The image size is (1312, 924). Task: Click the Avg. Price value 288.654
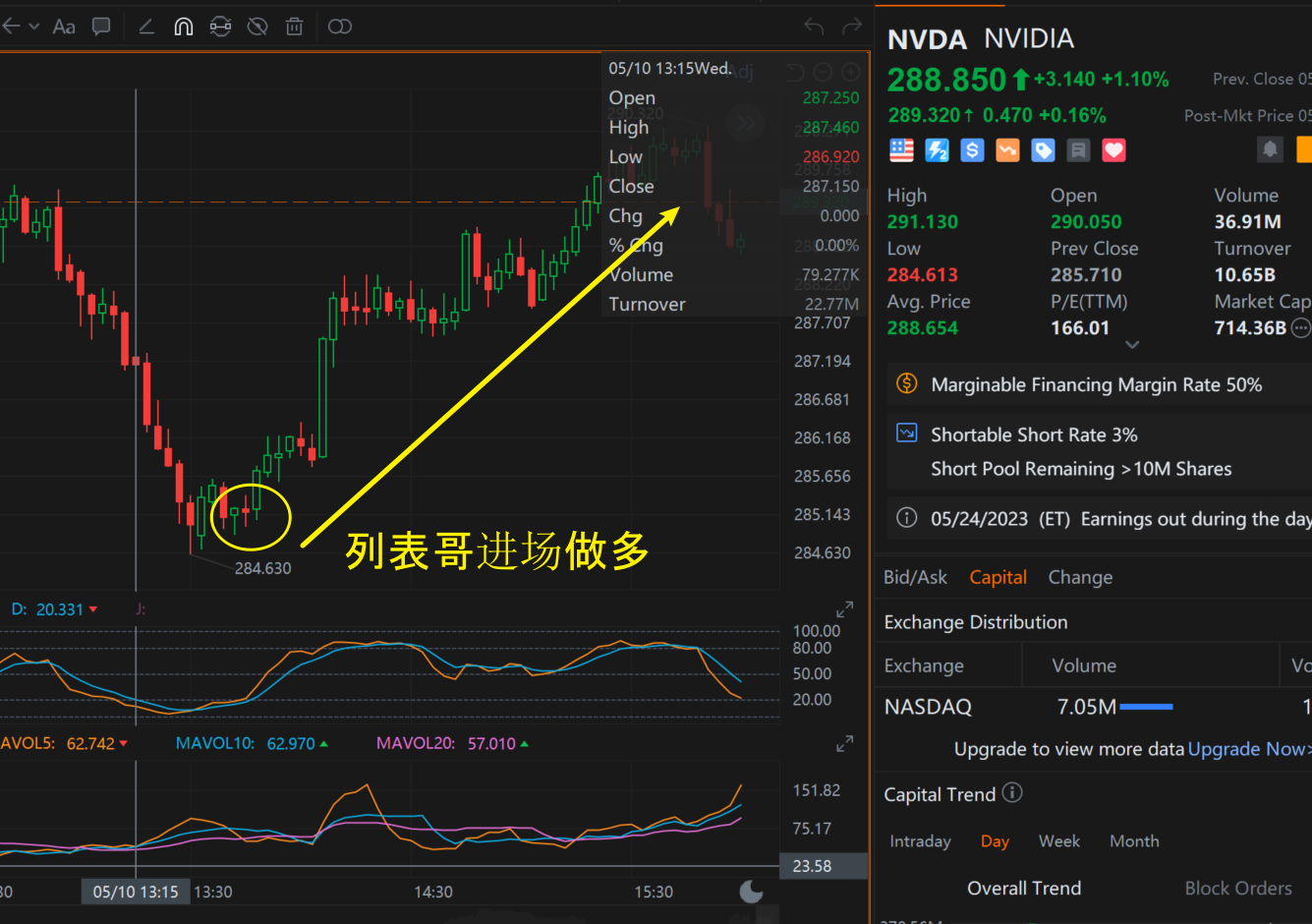click(x=922, y=327)
